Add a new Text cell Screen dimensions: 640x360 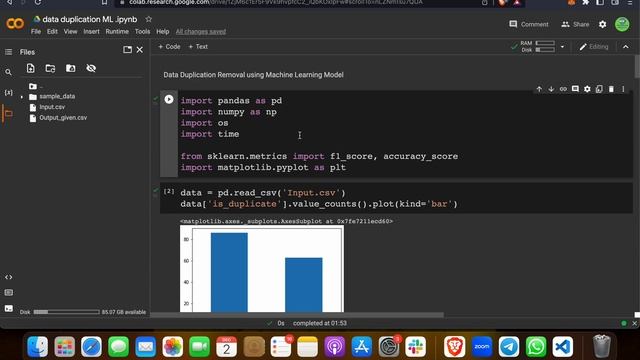[x=198, y=47]
